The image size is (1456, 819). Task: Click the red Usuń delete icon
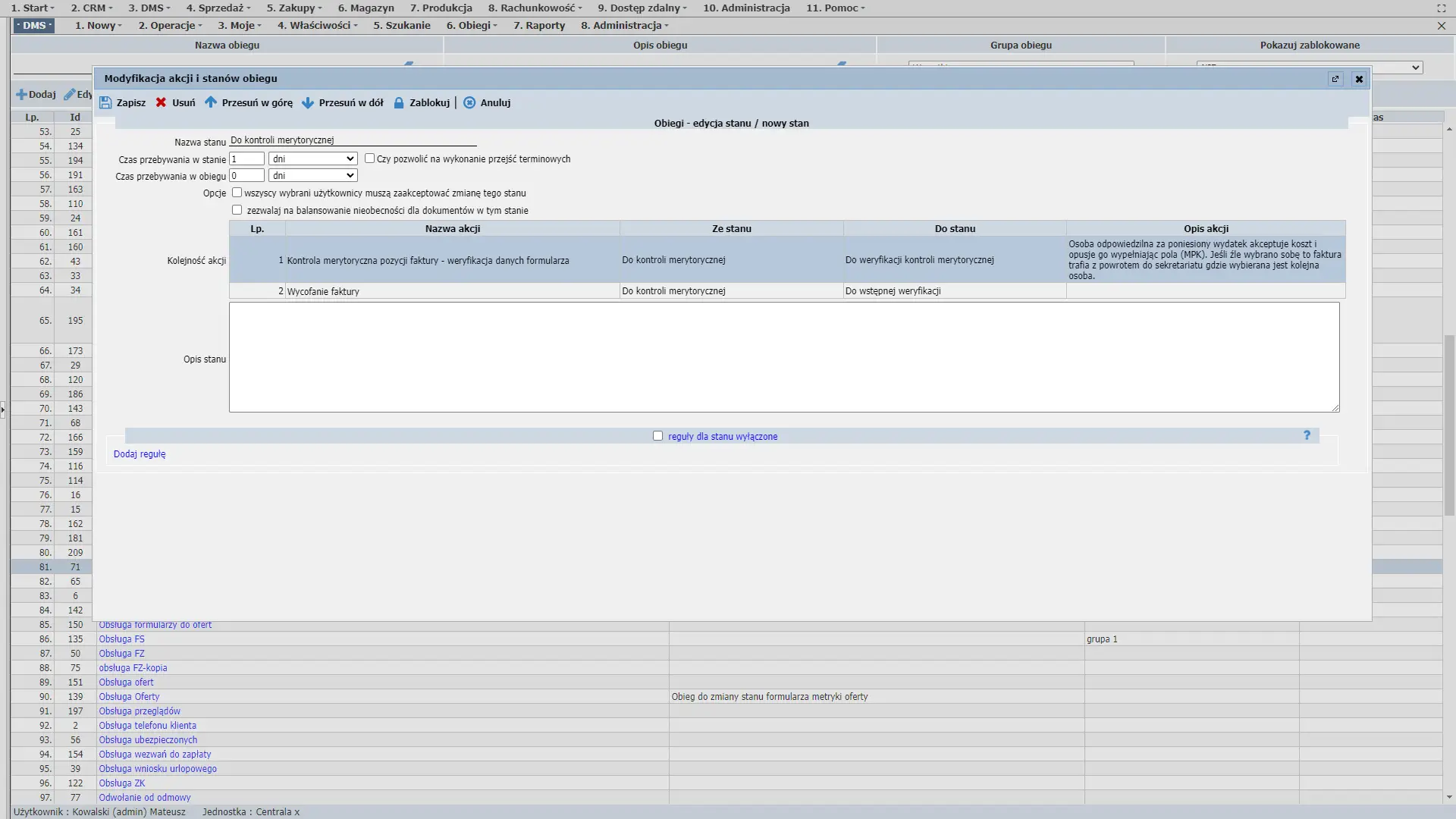(161, 102)
